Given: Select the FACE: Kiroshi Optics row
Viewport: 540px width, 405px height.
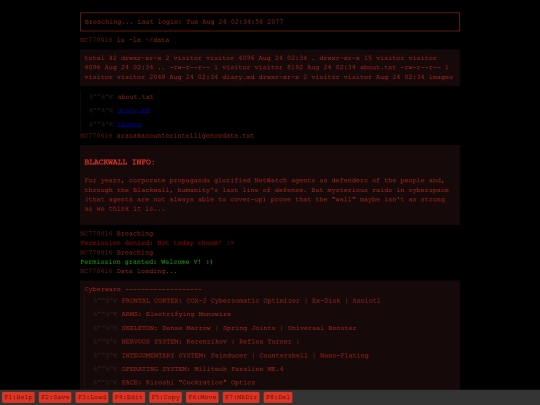Looking at the screenshot, I should click(188, 383).
